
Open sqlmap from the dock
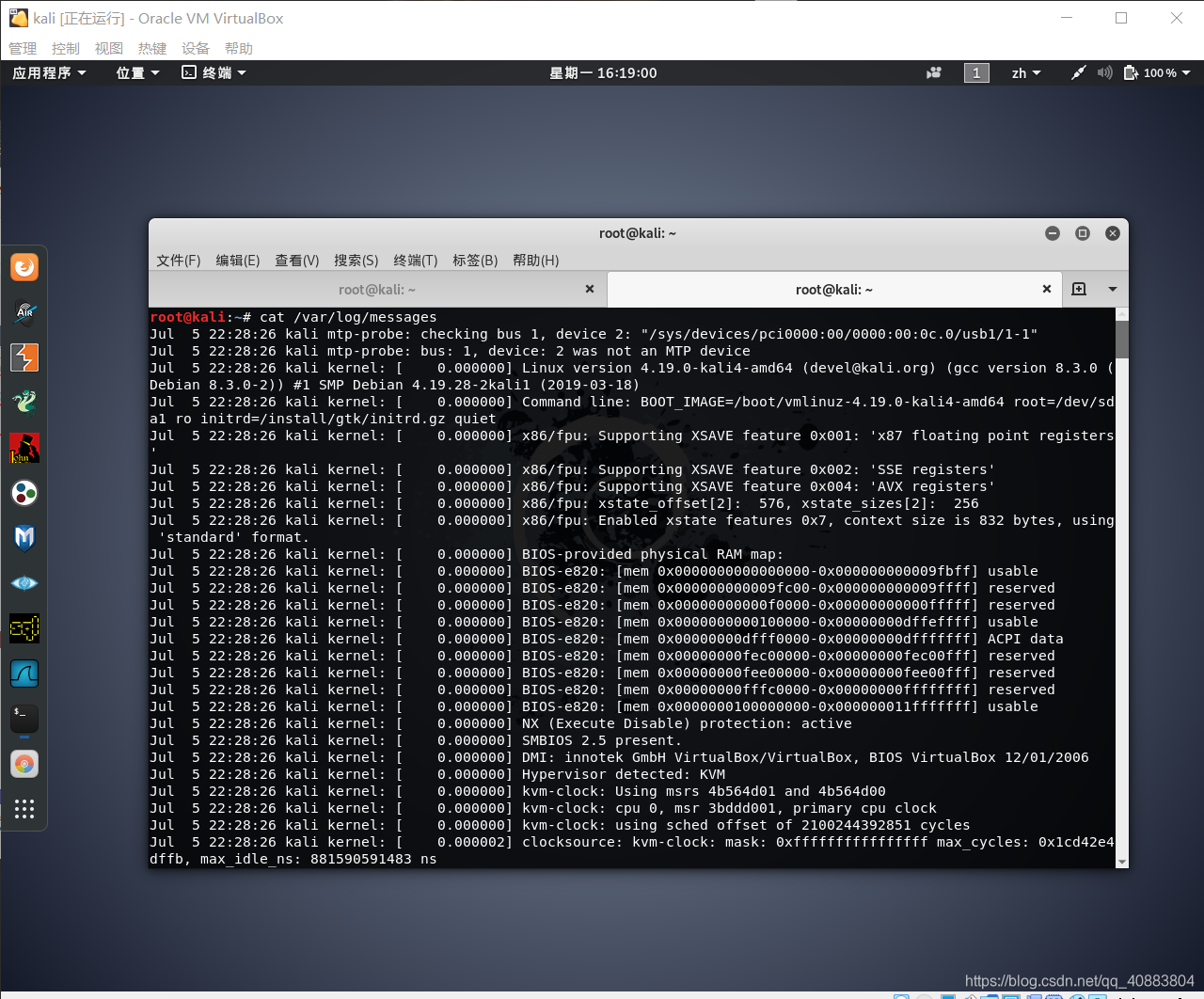click(x=24, y=628)
